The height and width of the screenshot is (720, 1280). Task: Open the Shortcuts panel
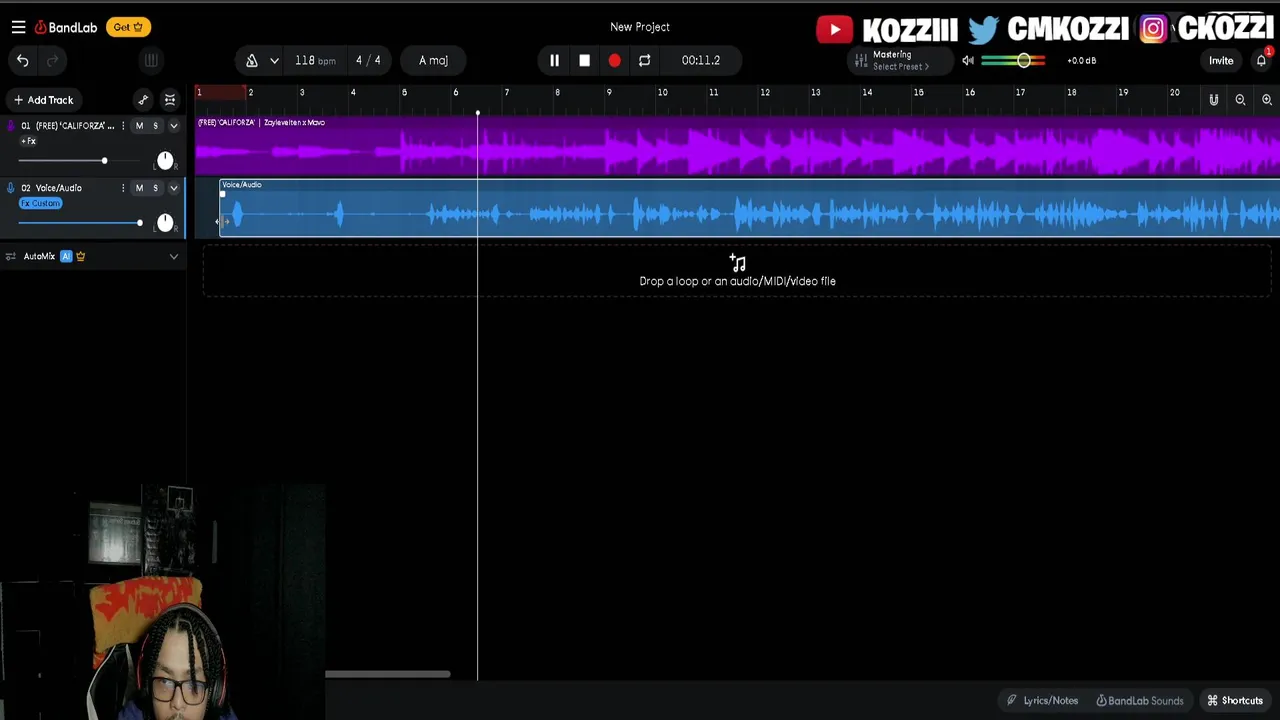tap(1235, 701)
